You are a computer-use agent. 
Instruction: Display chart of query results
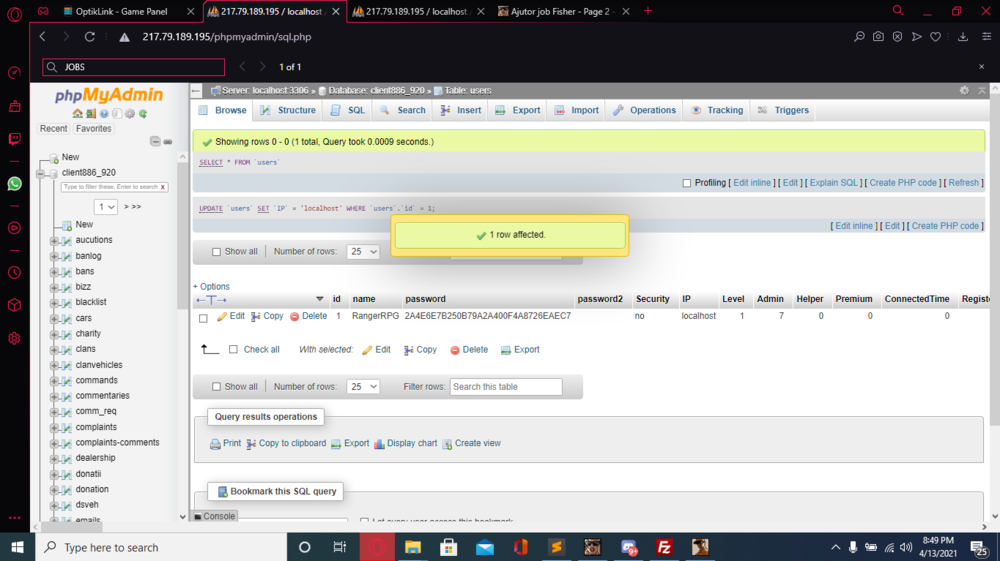click(x=406, y=444)
